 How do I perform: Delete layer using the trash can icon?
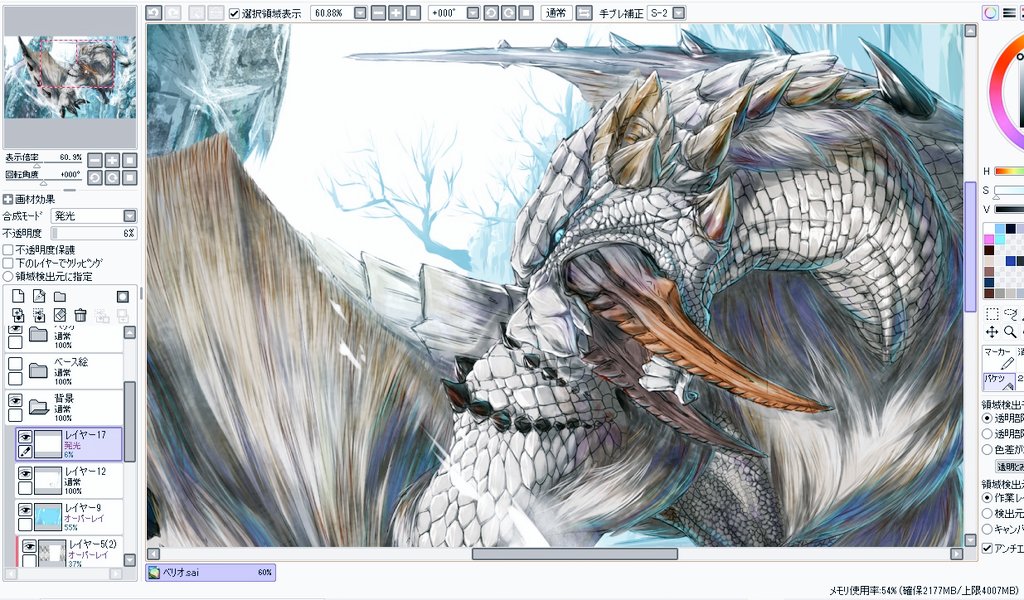(80, 316)
